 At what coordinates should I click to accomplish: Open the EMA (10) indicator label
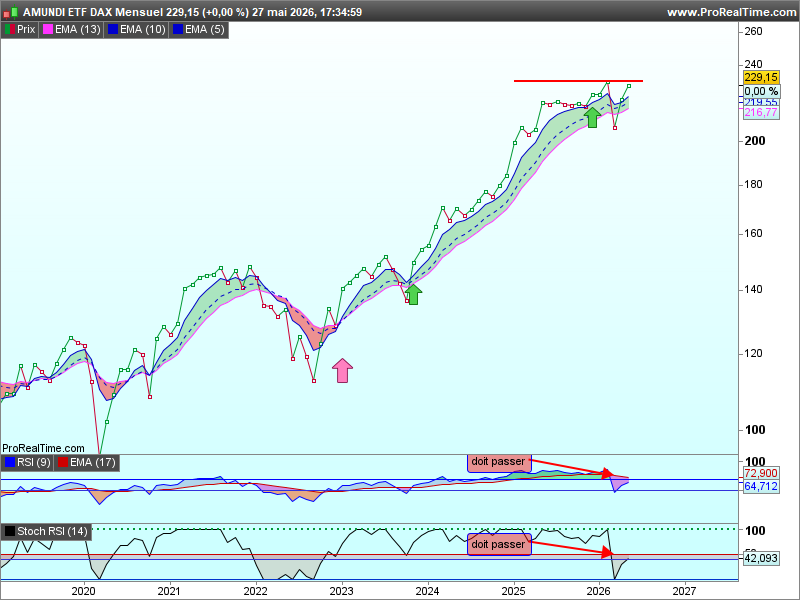143,30
